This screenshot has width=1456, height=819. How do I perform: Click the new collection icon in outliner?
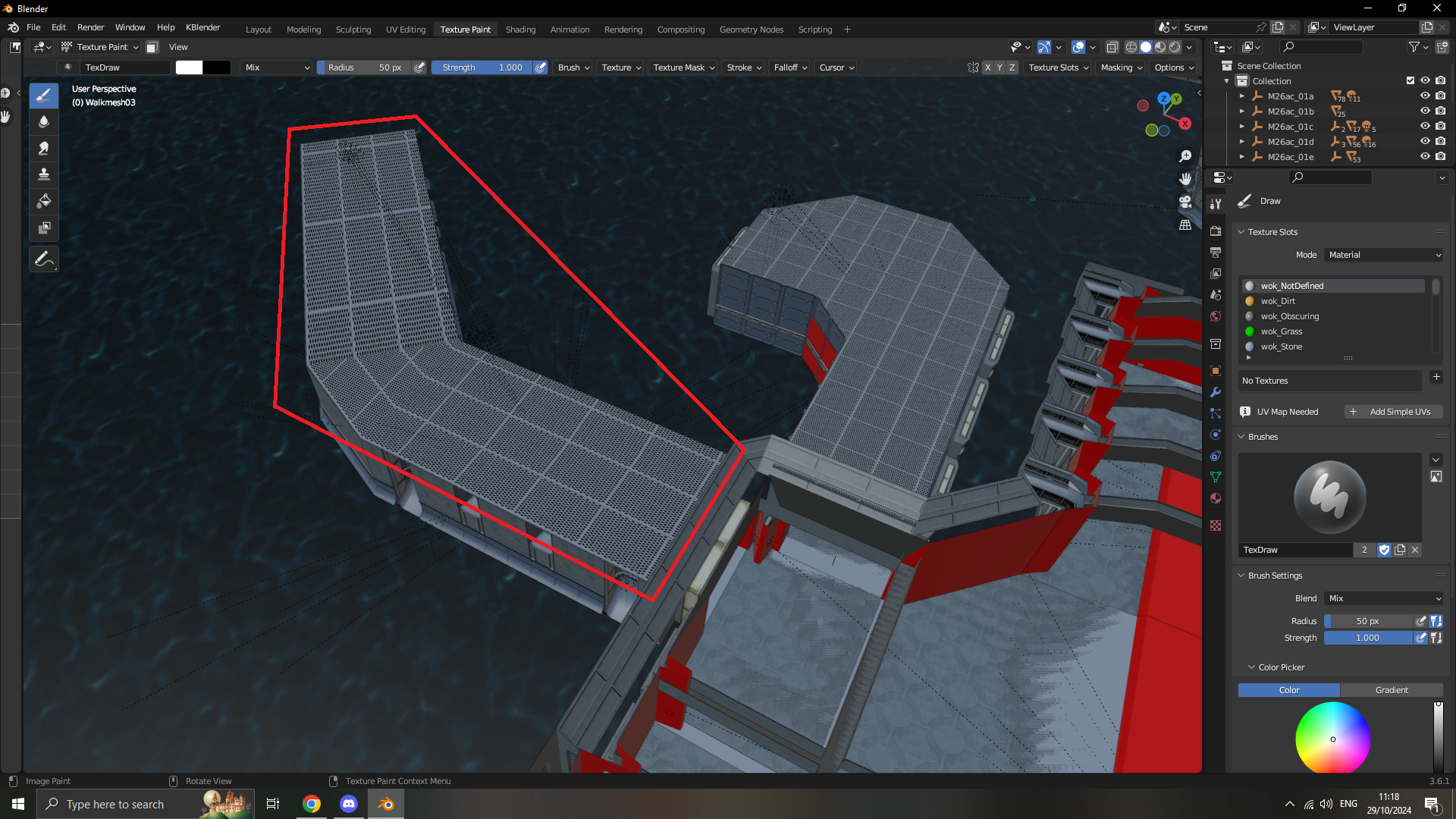[x=1442, y=47]
